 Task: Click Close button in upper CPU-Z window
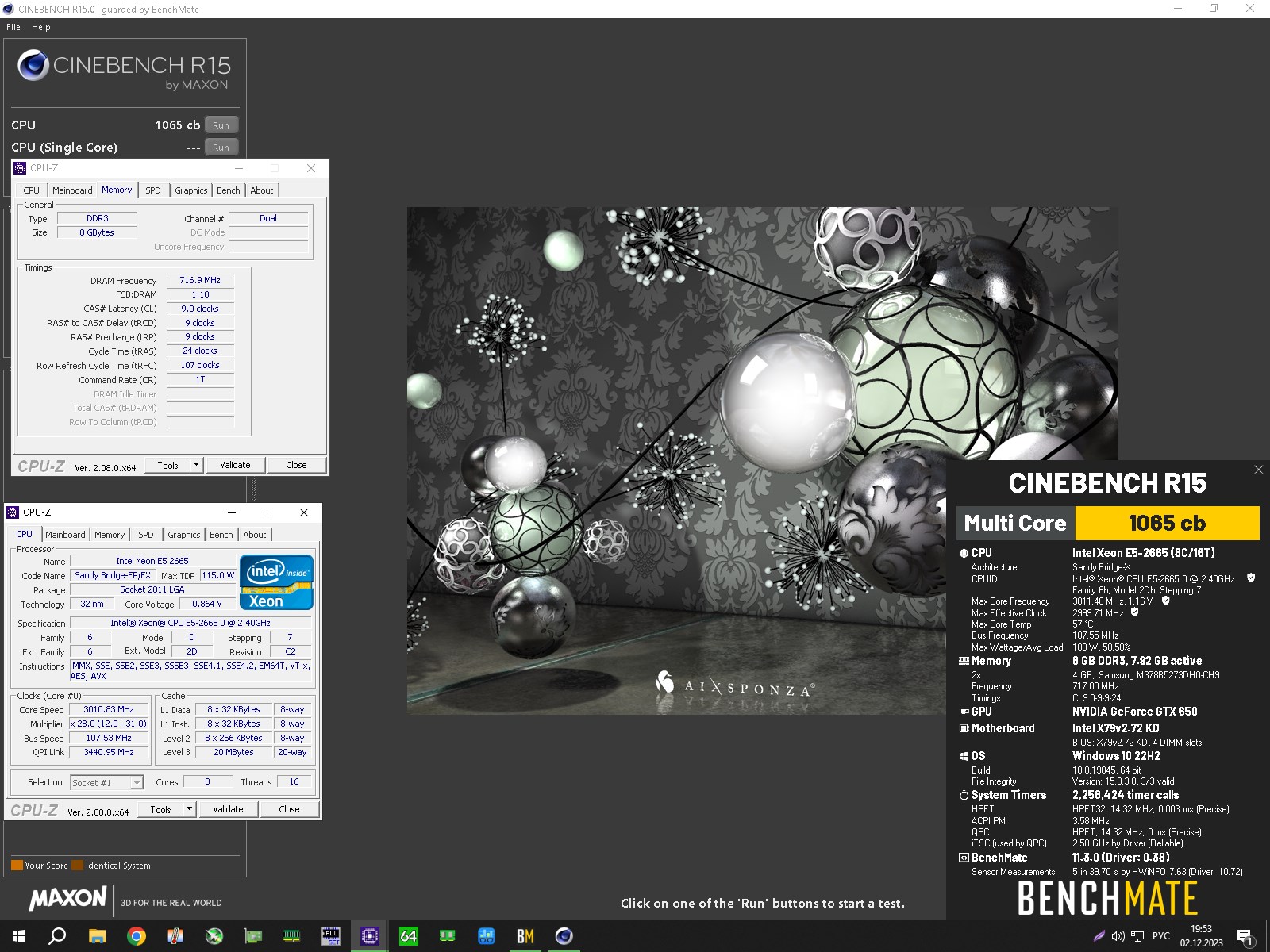[296, 465]
